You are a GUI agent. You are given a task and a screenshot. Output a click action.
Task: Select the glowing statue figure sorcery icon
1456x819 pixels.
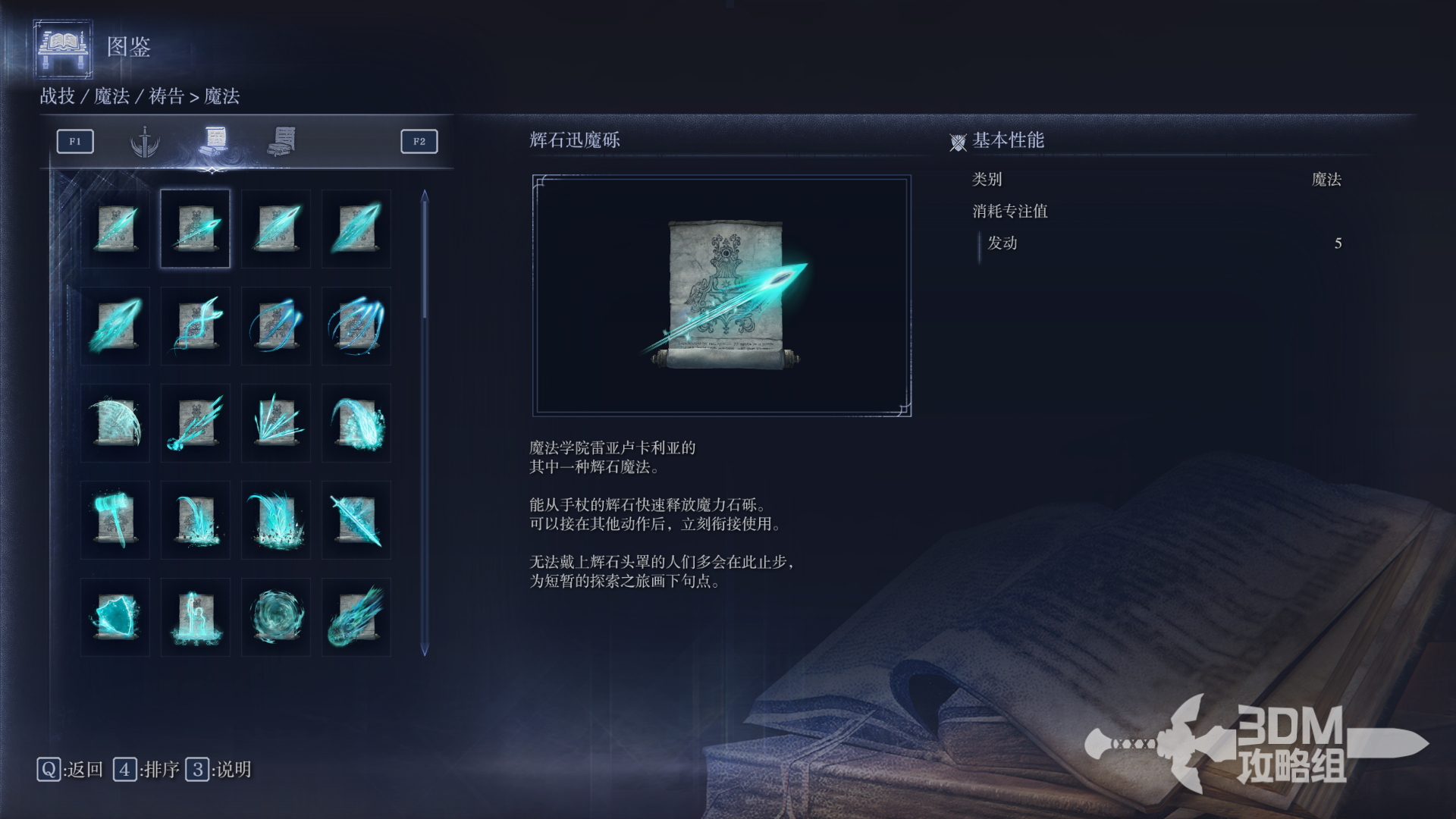click(x=196, y=617)
